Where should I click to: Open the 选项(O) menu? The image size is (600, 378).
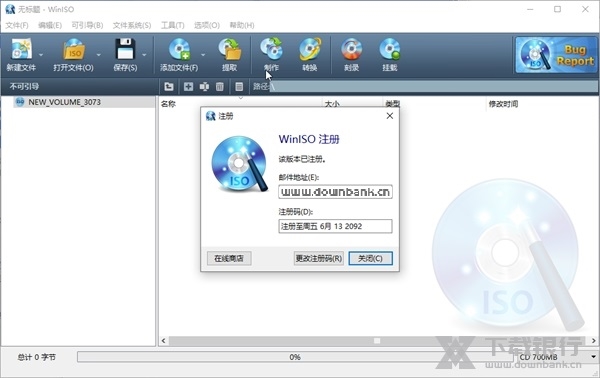(207, 25)
